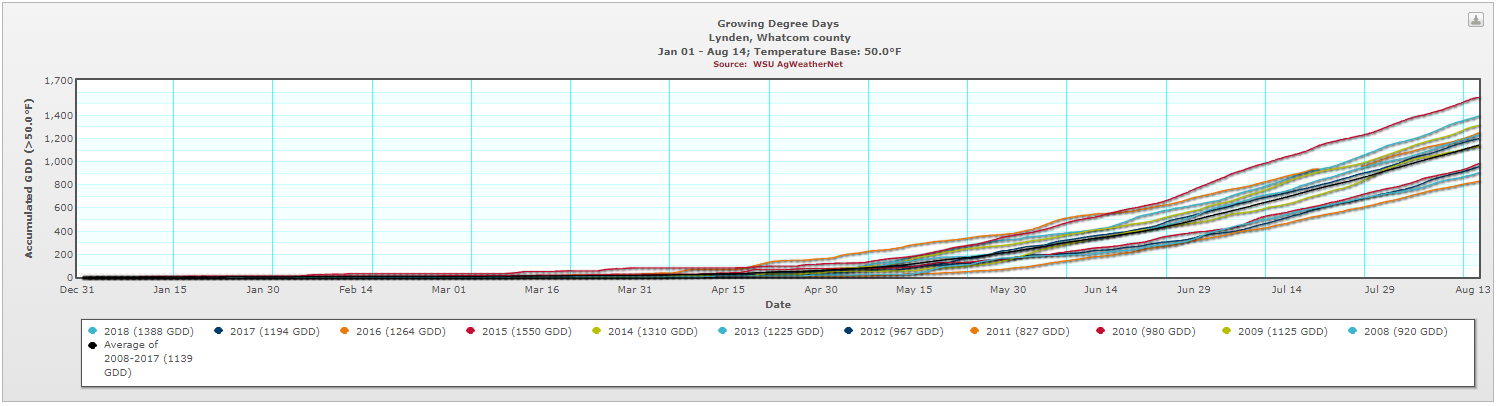Click the dark blue 2012 legend marker
The height and width of the screenshot is (406, 1497).
849,331
